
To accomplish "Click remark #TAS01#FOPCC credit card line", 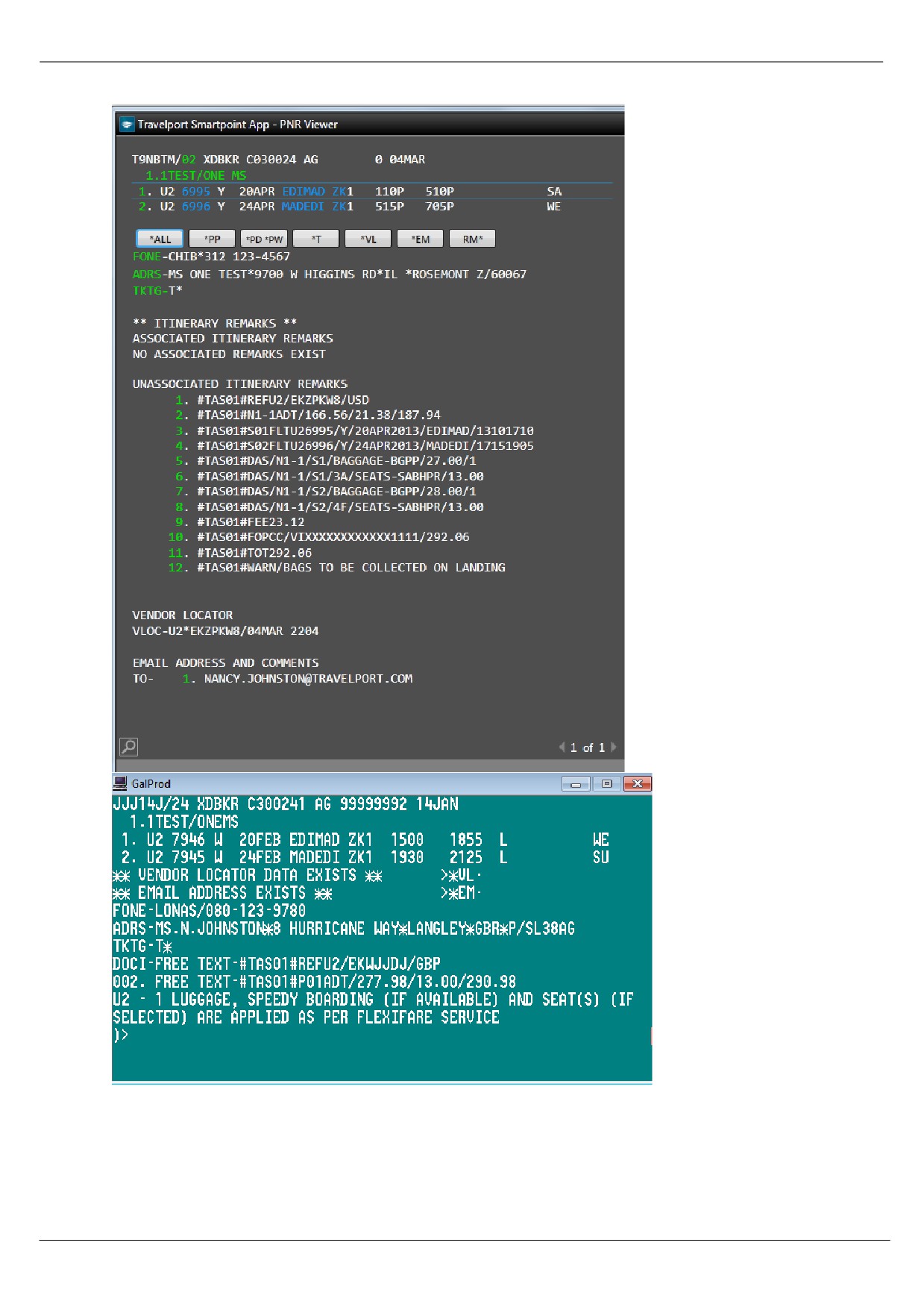I will tap(333, 537).
